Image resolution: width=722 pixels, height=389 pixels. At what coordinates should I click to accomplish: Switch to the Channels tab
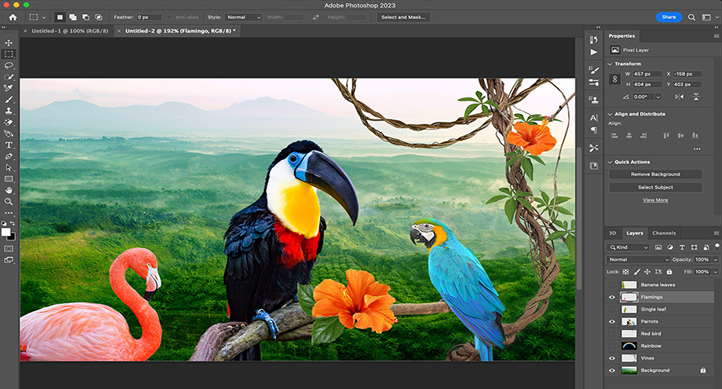coord(664,233)
